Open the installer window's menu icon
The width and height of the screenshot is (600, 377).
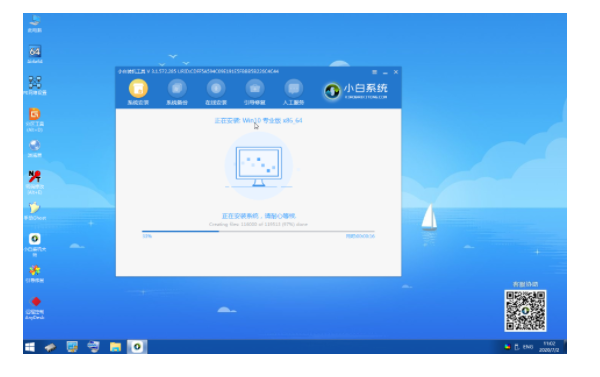375,72
